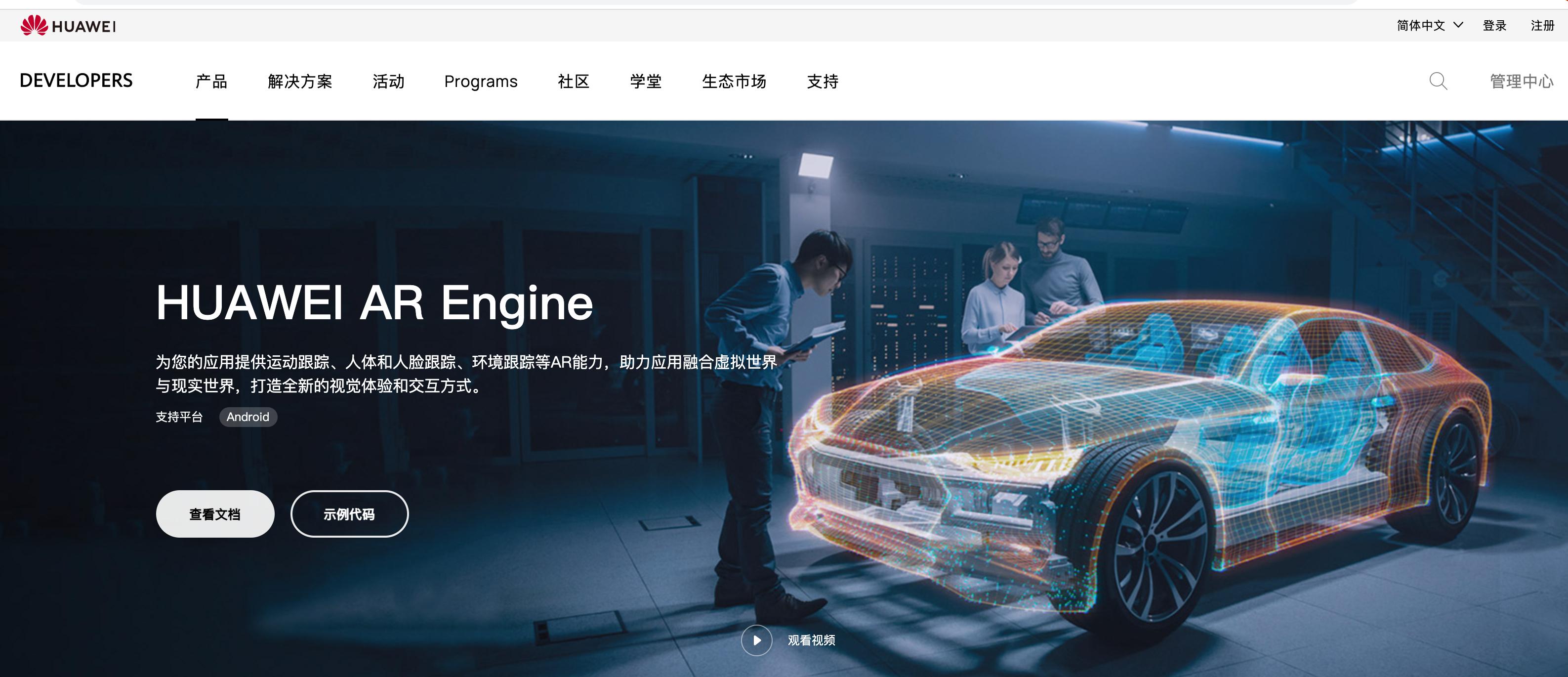Open the 学堂 menu item
The height and width of the screenshot is (677, 1568).
[646, 81]
